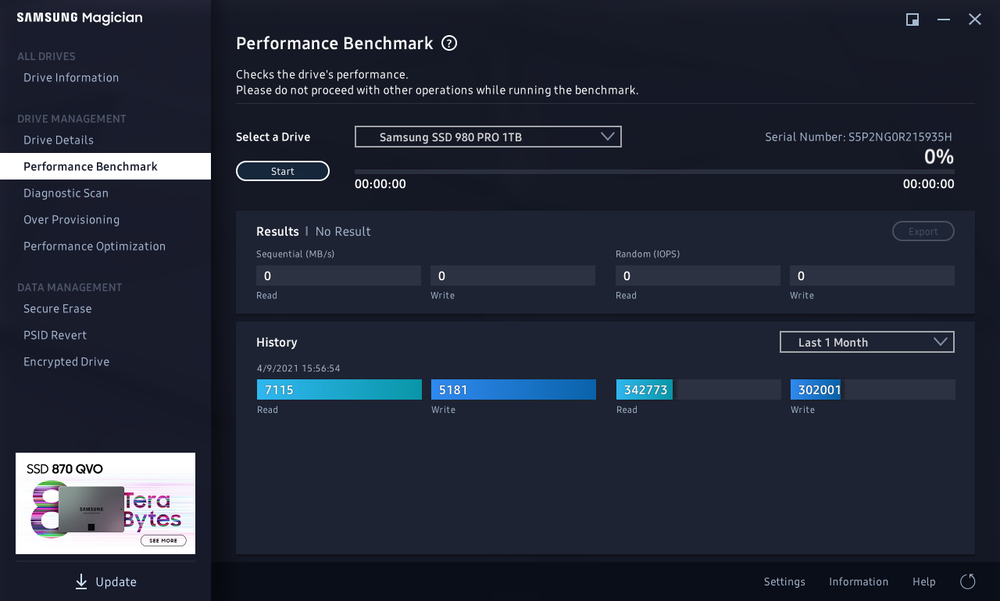Open Secure Erase option
This screenshot has height=601, width=1000.
(57, 309)
